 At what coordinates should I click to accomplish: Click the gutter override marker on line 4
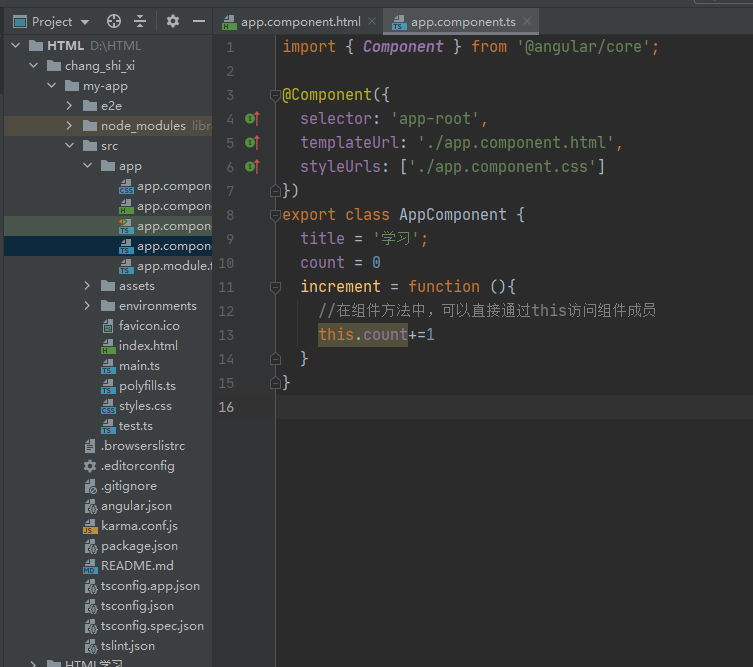253,118
